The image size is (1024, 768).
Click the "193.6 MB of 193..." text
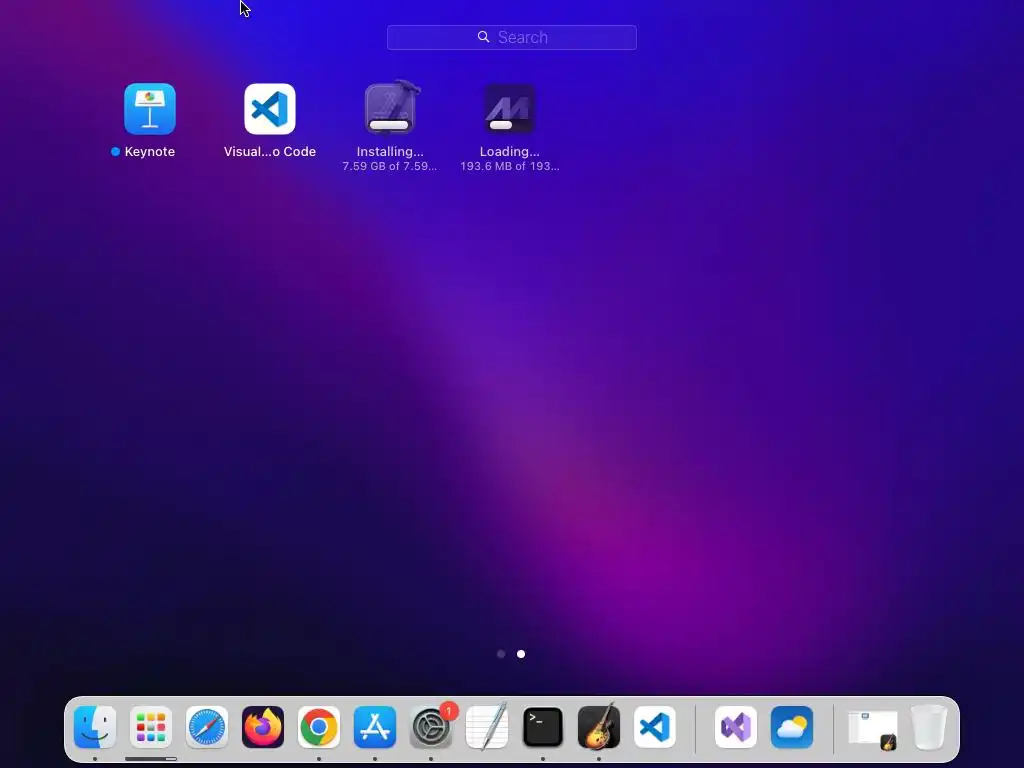click(509, 166)
